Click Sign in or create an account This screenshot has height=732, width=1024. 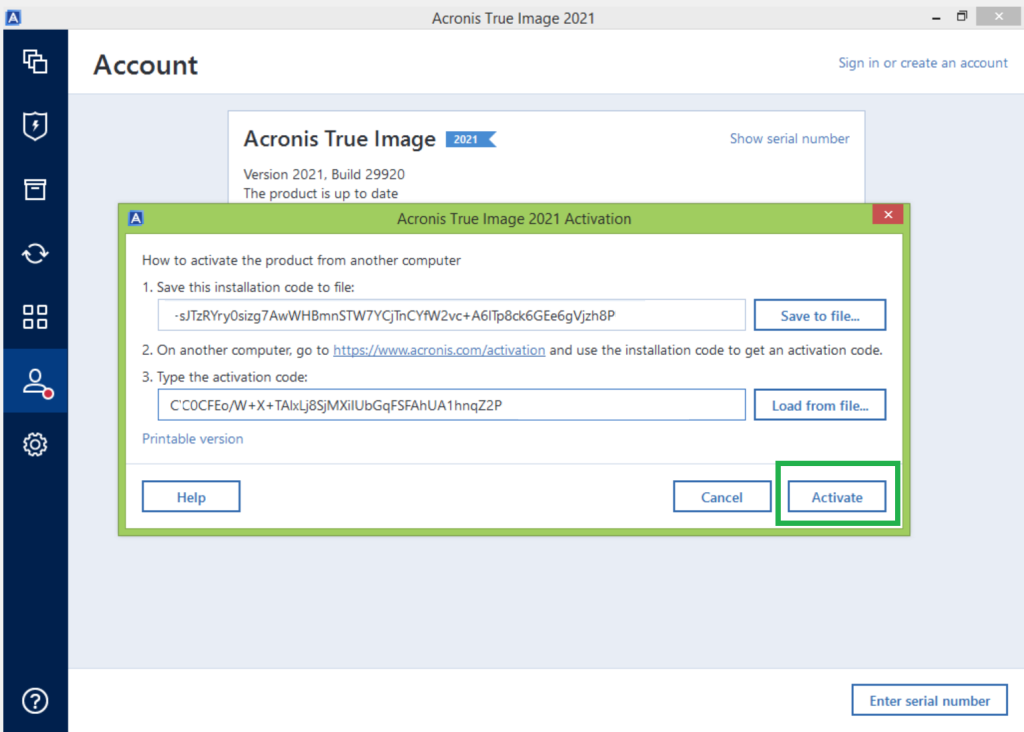tap(923, 63)
